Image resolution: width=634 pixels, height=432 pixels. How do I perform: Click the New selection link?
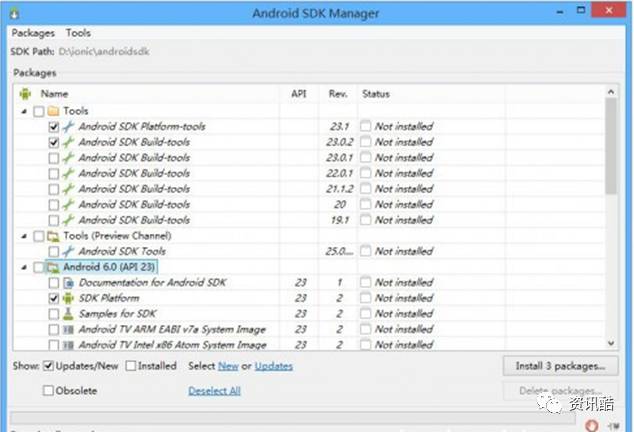click(228, 366)
